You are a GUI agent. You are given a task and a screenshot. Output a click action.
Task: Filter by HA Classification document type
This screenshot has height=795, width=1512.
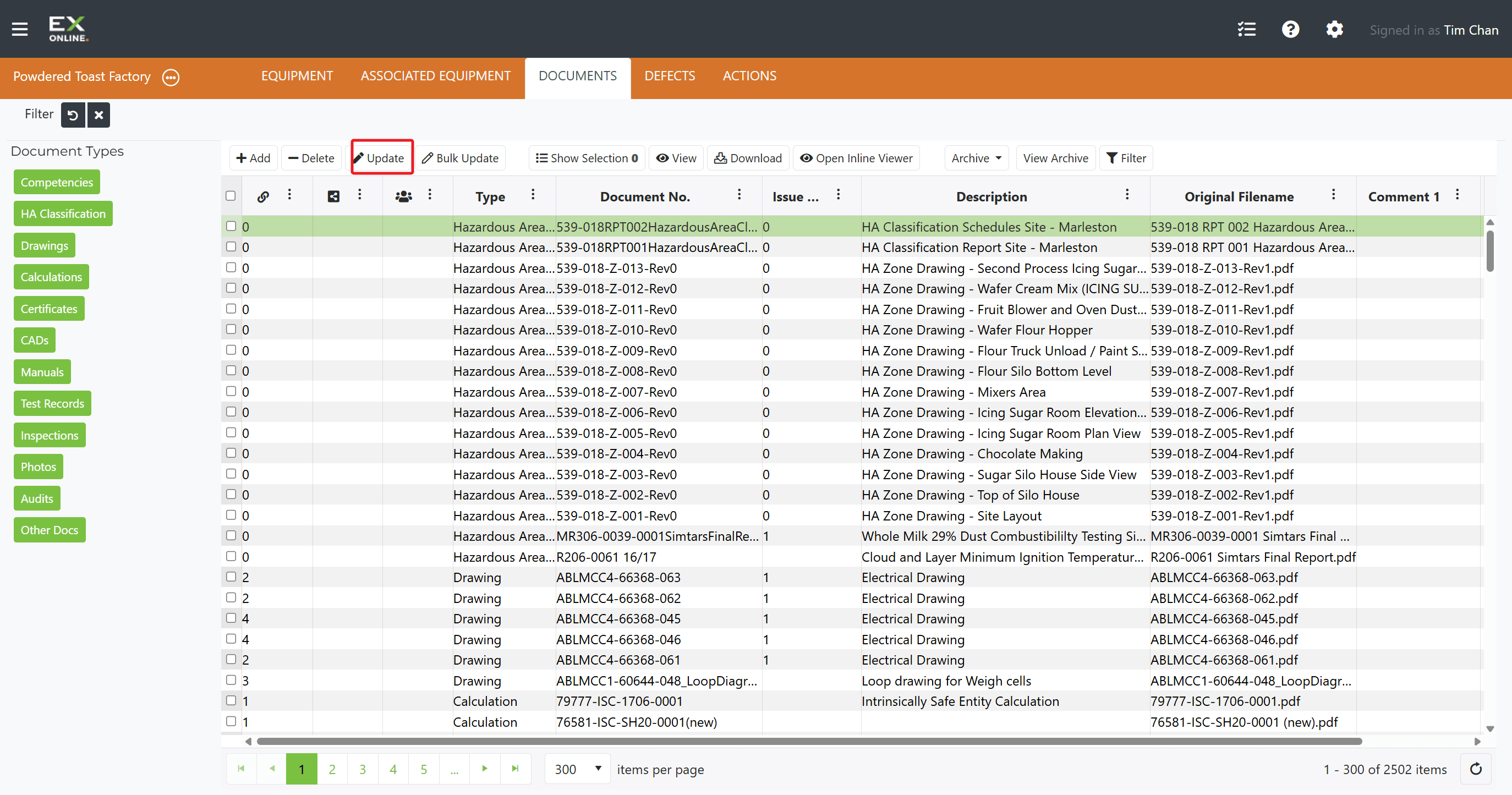[x=63, y=213]
